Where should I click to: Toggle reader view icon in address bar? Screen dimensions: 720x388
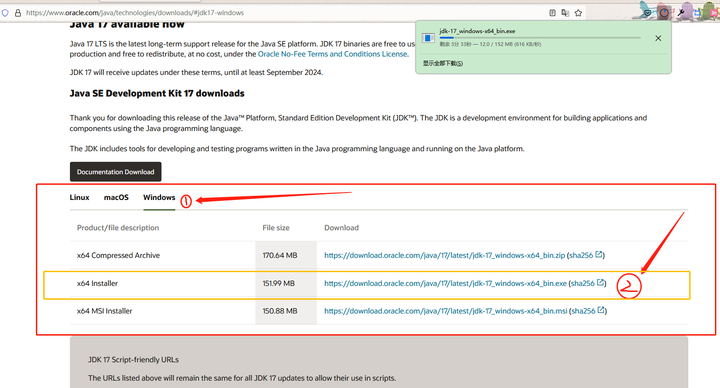pyautogui.click(x=552, y=13)
